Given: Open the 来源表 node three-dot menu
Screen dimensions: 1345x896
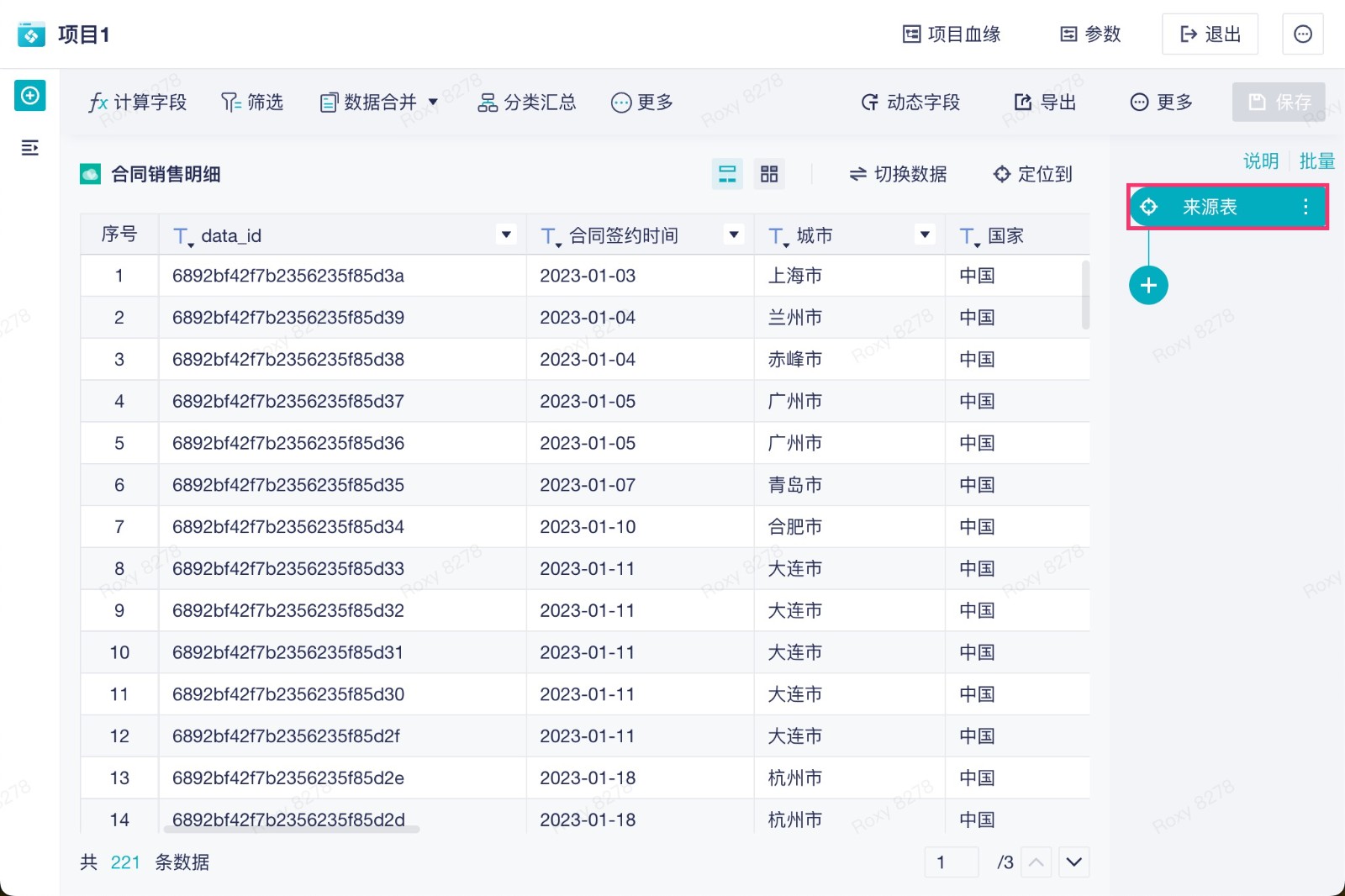Looking at the screenshot, I should [x=1305, y=207].
